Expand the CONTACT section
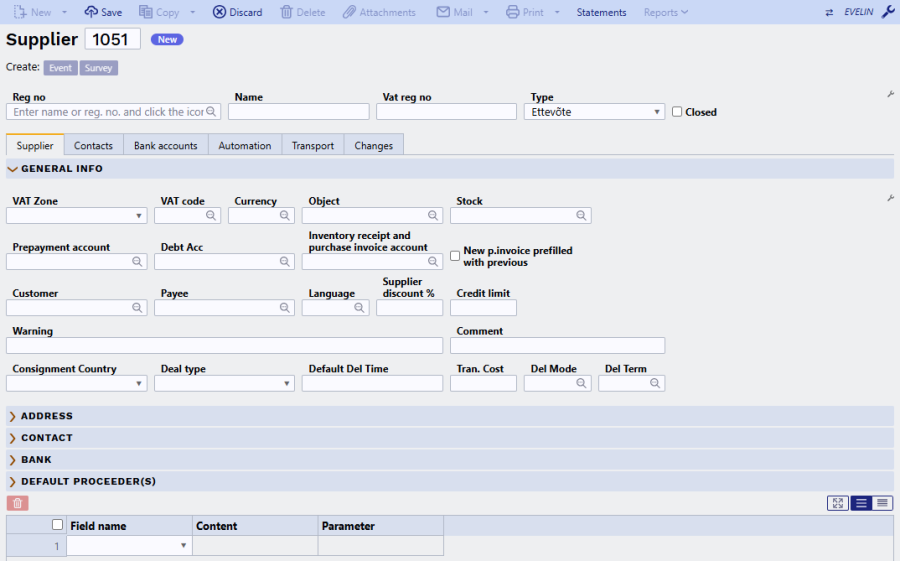The width and height of the screenshot is (900, 561). tap(13, 438)
